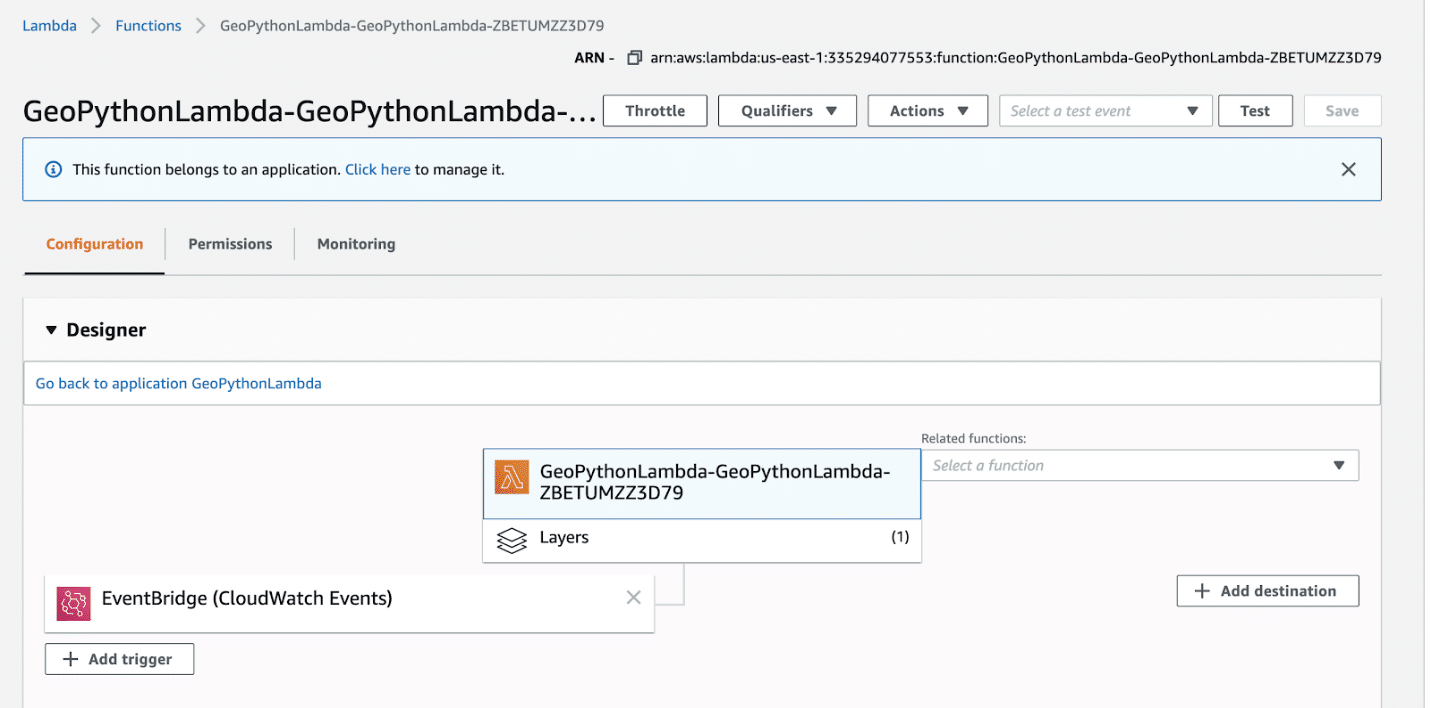This screenshot has height=708, width=1431.
Task: Click the Select a function input field
Action: click(x=1100, y=465)
